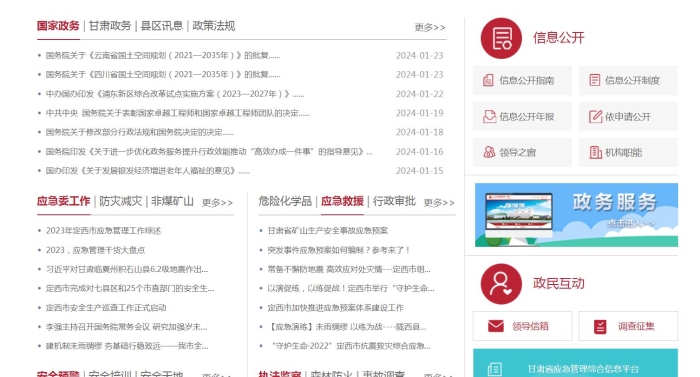Click the 领导之窗 people icon
This screenshot has width=700, height=377.
[489, 152]
